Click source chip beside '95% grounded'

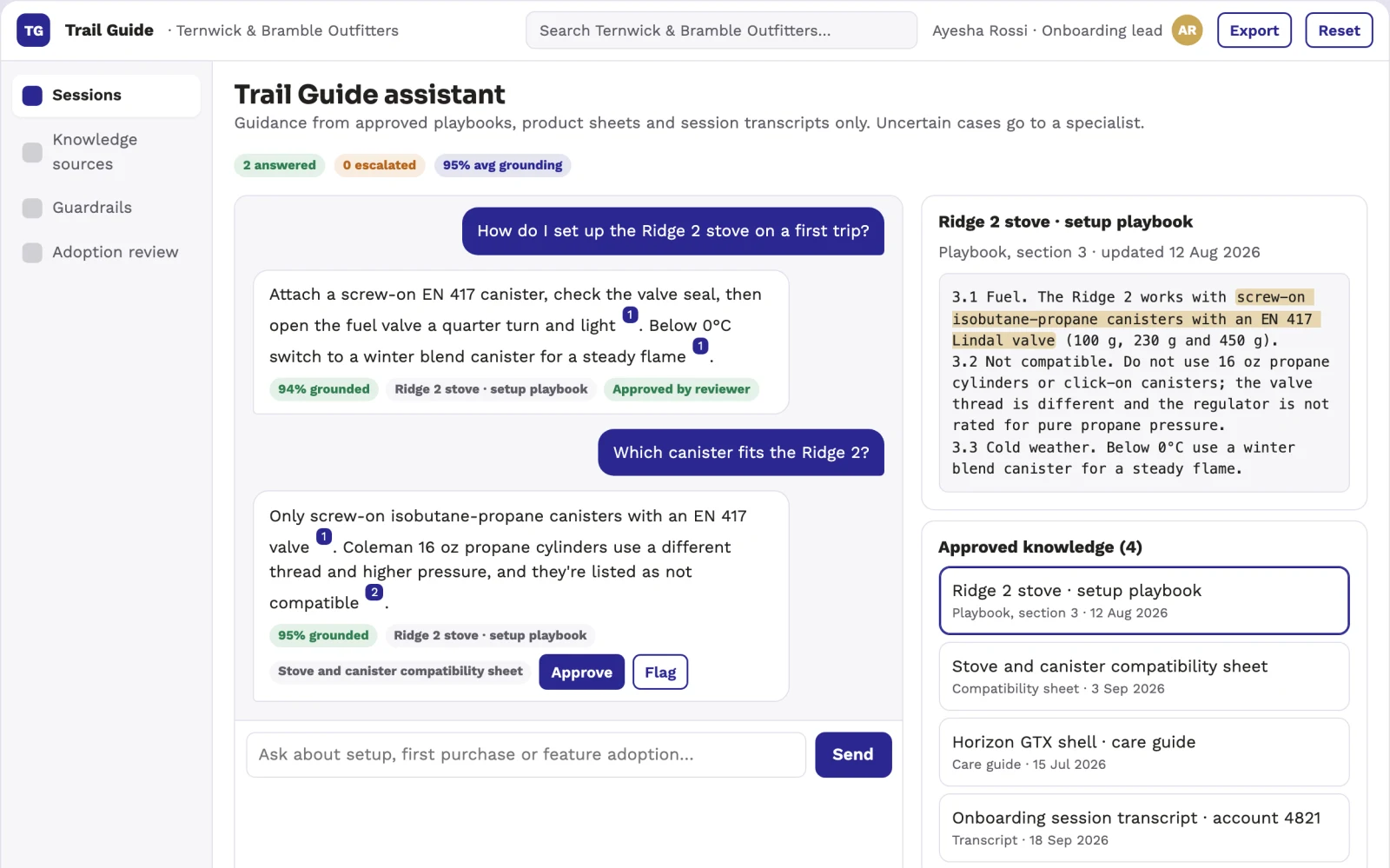pos(490,636)
